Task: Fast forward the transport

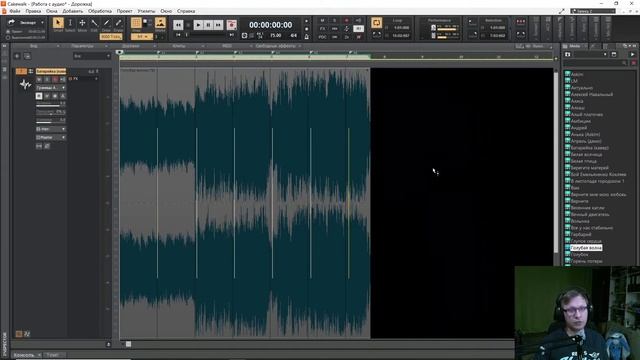Action: pyautogui.click(x=218, y=25)
